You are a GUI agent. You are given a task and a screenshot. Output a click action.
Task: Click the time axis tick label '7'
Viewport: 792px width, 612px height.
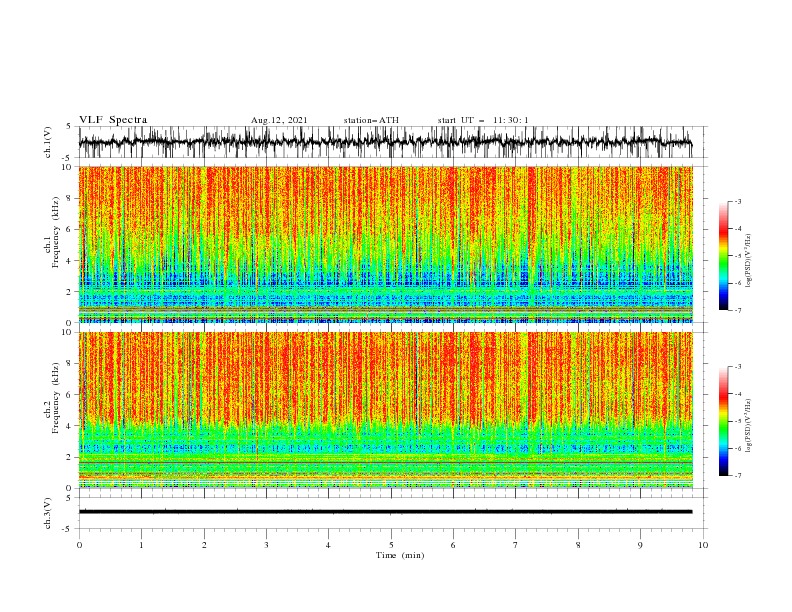tap(516, 545)
